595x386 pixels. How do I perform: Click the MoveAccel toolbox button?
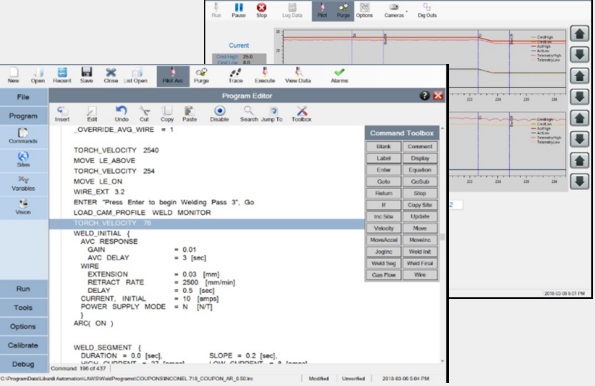[x=384, y=240]
